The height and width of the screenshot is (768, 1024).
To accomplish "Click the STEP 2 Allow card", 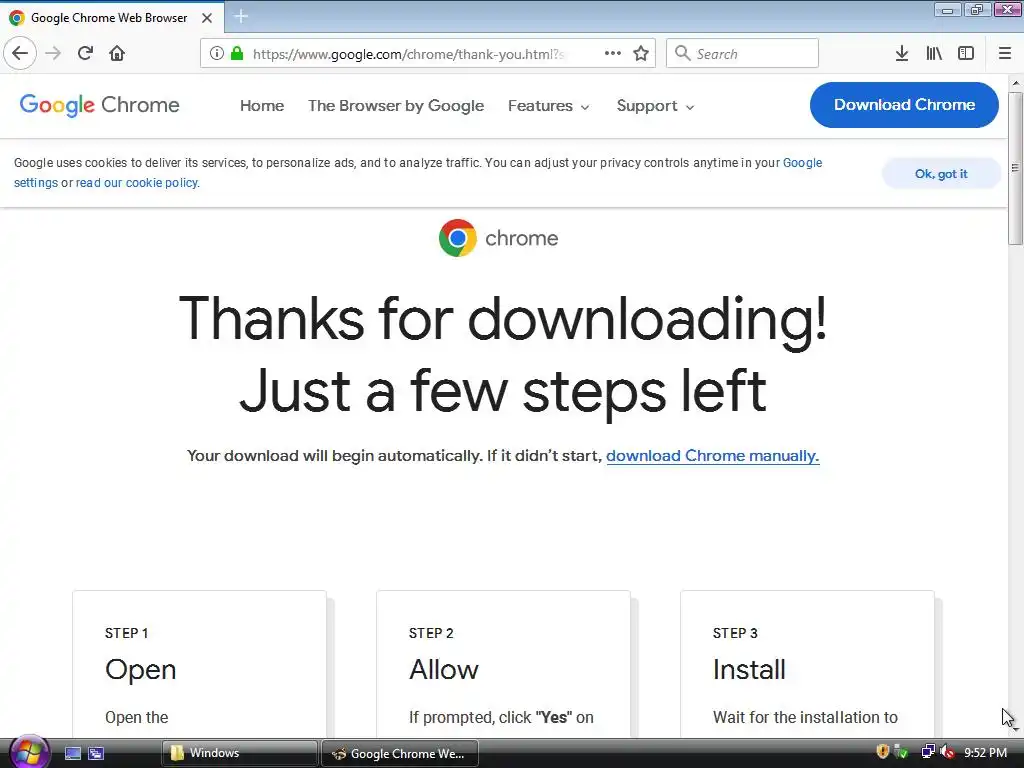I will click(503, 664).
